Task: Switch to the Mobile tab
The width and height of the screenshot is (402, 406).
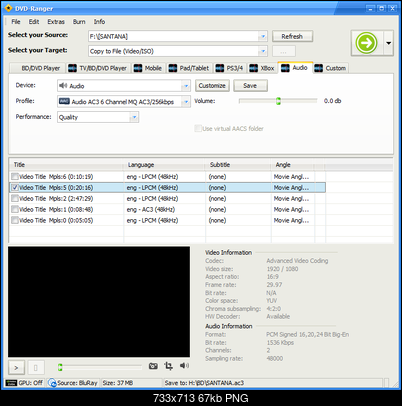Action: [x=148, y=68]
